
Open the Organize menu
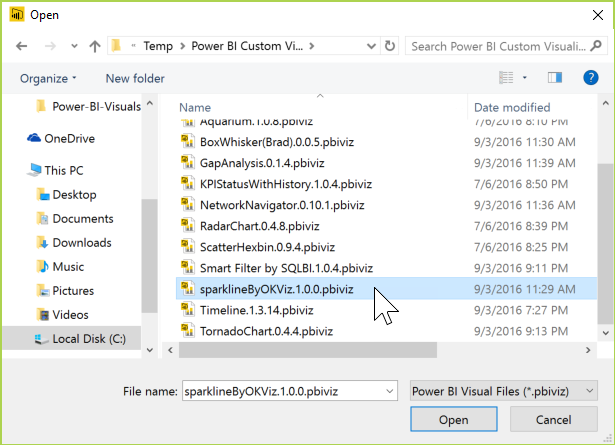(48, 78)
